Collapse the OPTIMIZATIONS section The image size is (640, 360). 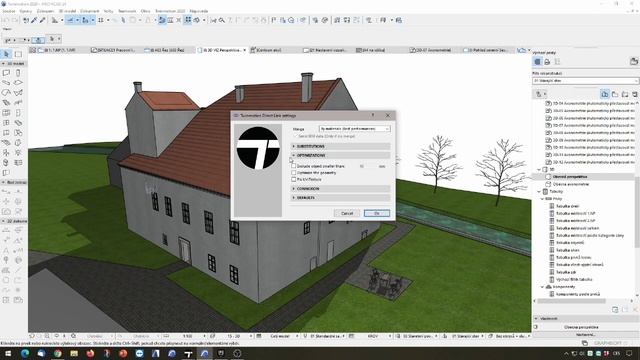click(x=341, y=156)
